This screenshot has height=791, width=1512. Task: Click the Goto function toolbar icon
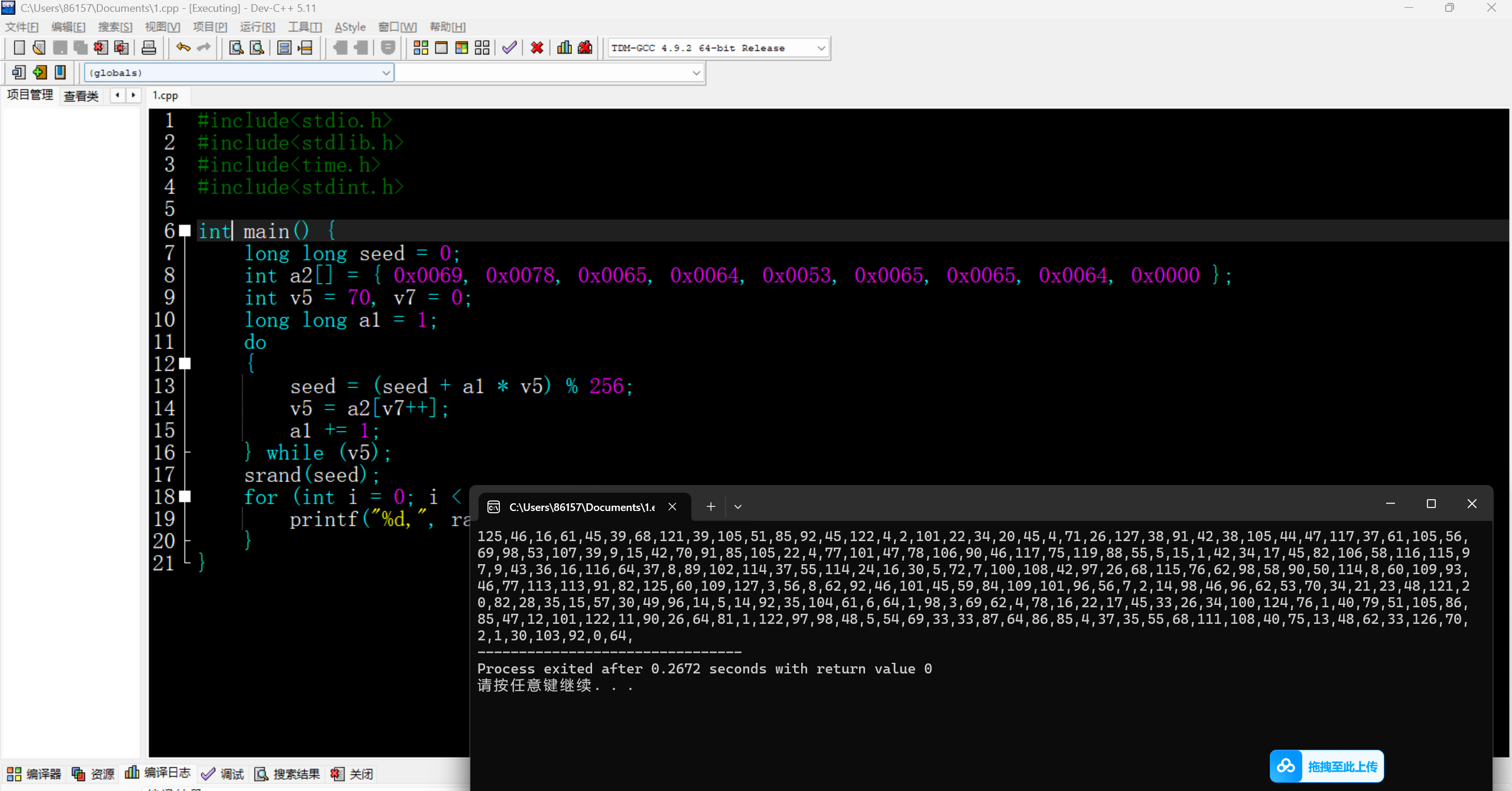click(284, 48)
